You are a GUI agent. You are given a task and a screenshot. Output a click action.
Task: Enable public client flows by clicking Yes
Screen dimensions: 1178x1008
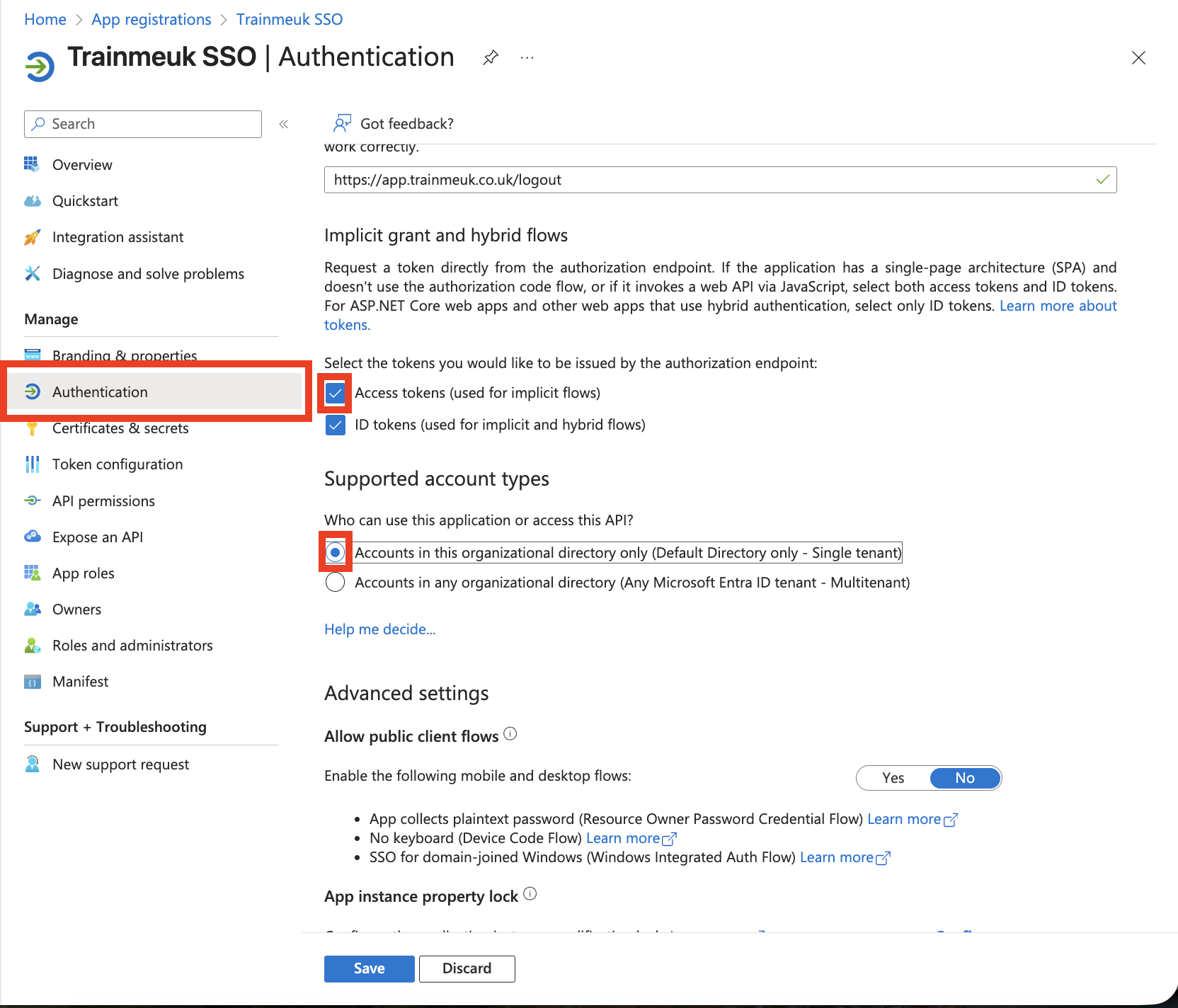click(892, 777)
